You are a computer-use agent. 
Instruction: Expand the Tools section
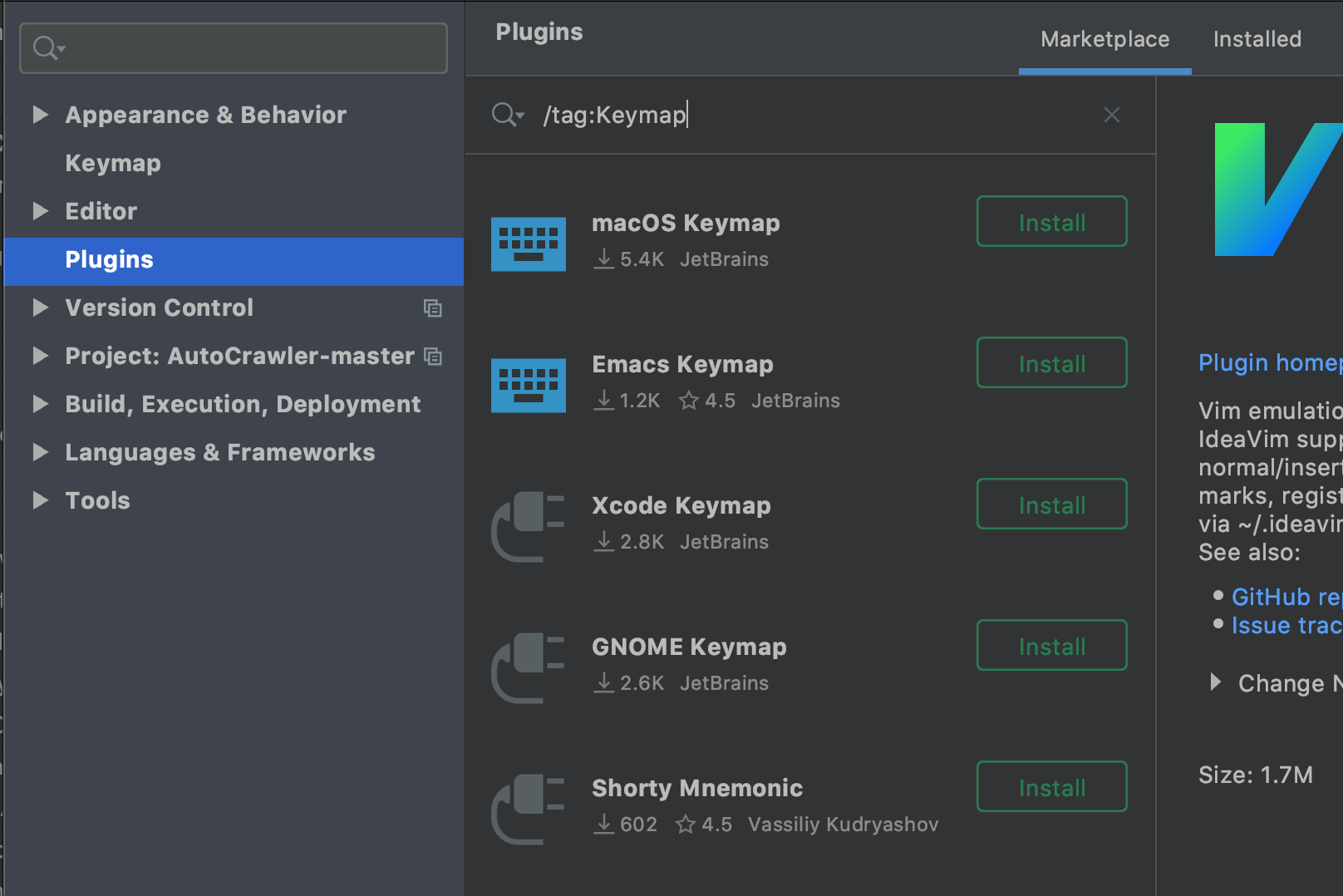(x=40, y=500)
